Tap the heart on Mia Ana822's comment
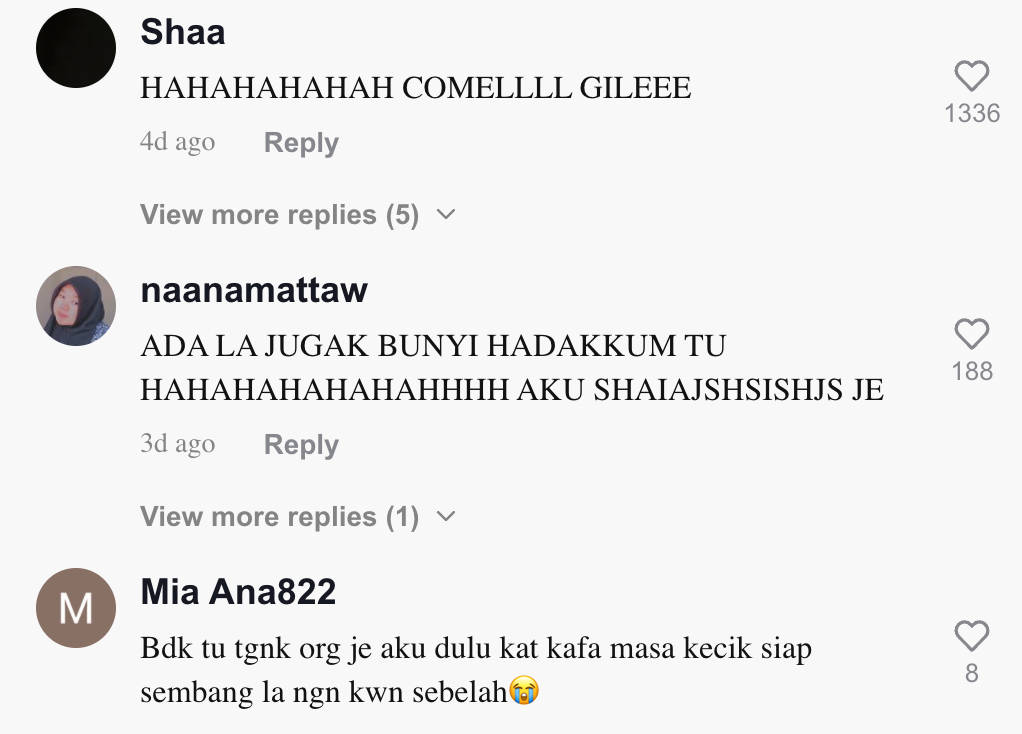 (x=972, y=636)
